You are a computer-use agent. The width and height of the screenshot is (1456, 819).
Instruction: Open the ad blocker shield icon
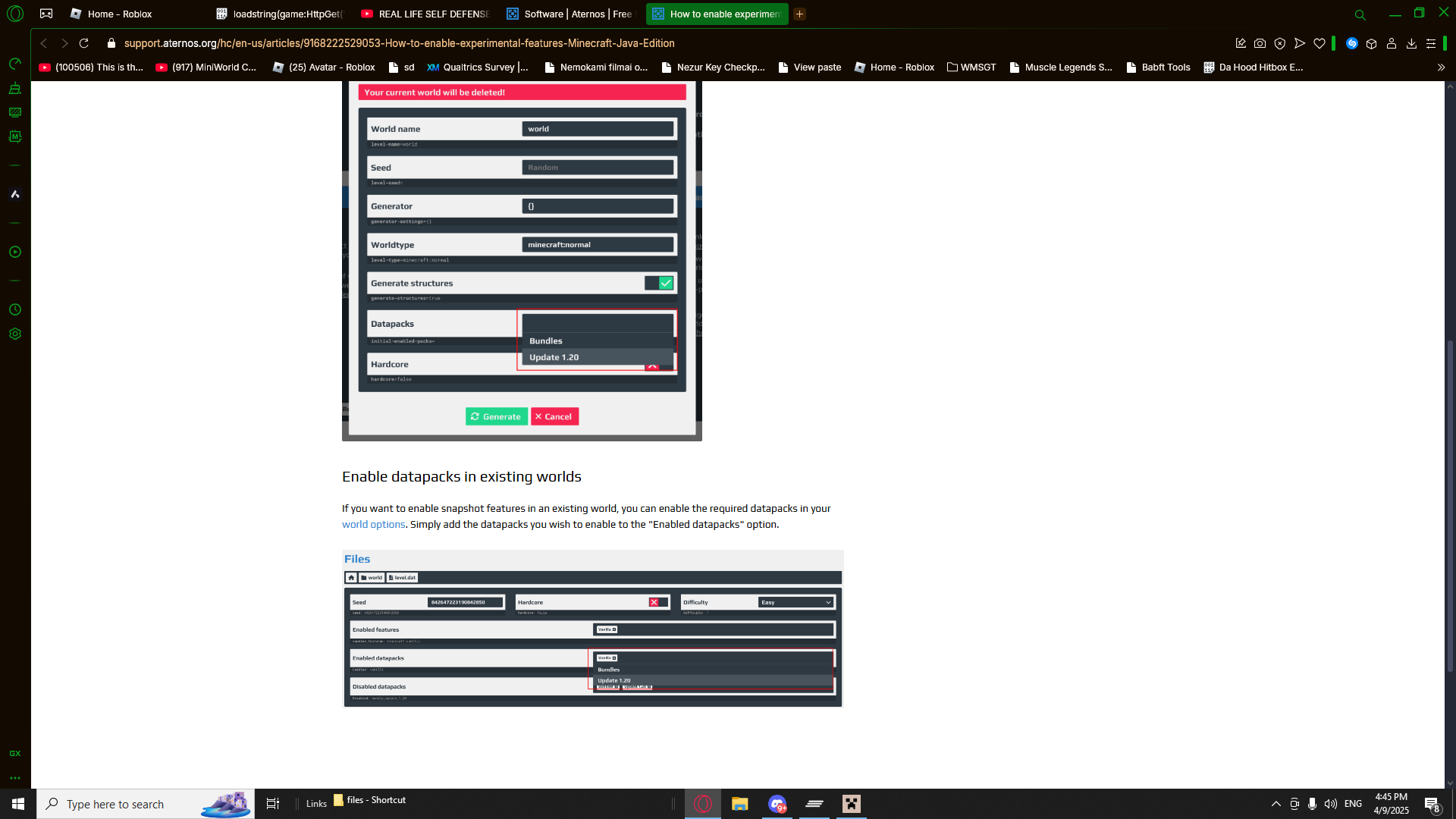pos(1280,43)
